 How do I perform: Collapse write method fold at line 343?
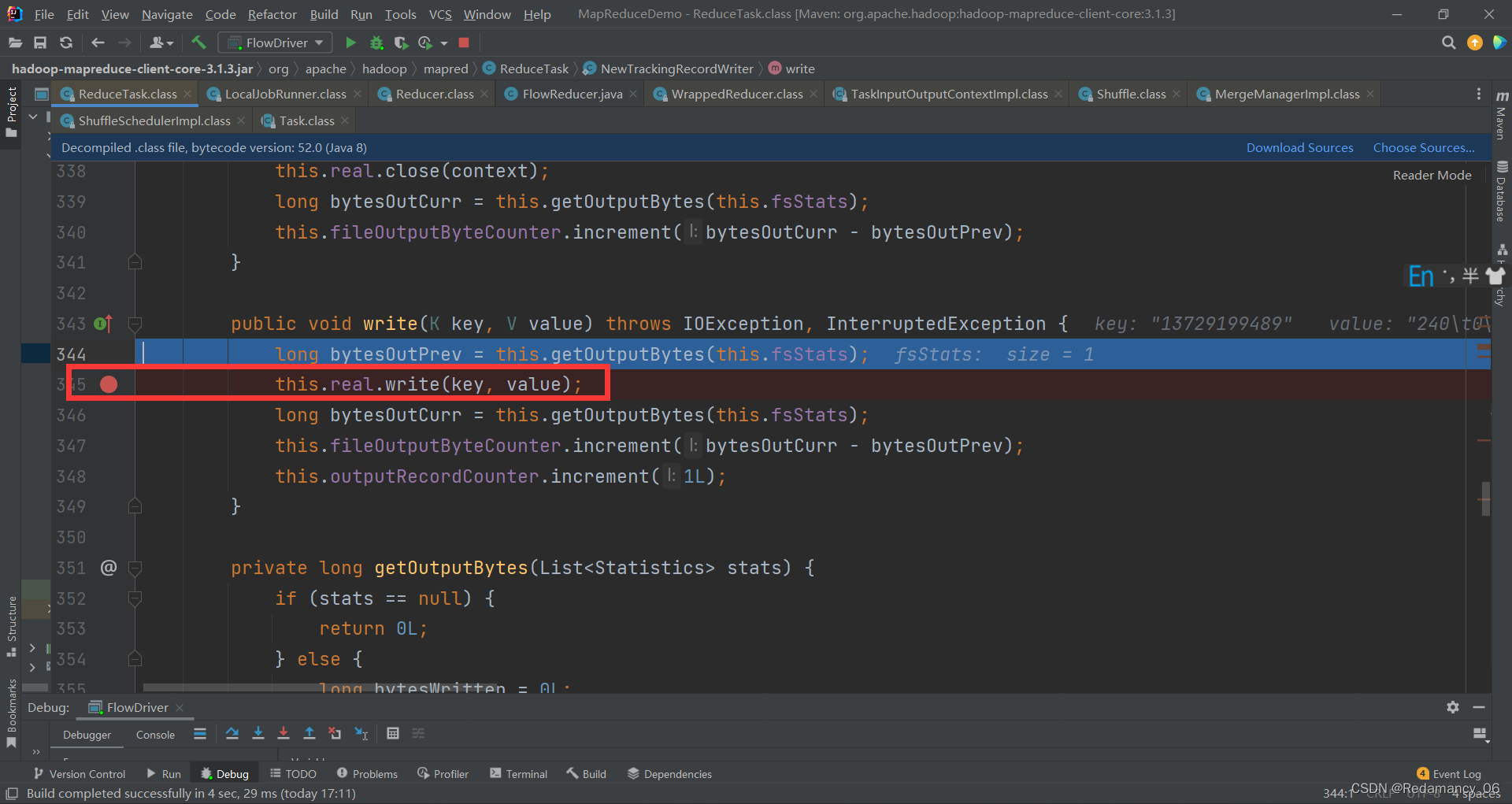135,324
